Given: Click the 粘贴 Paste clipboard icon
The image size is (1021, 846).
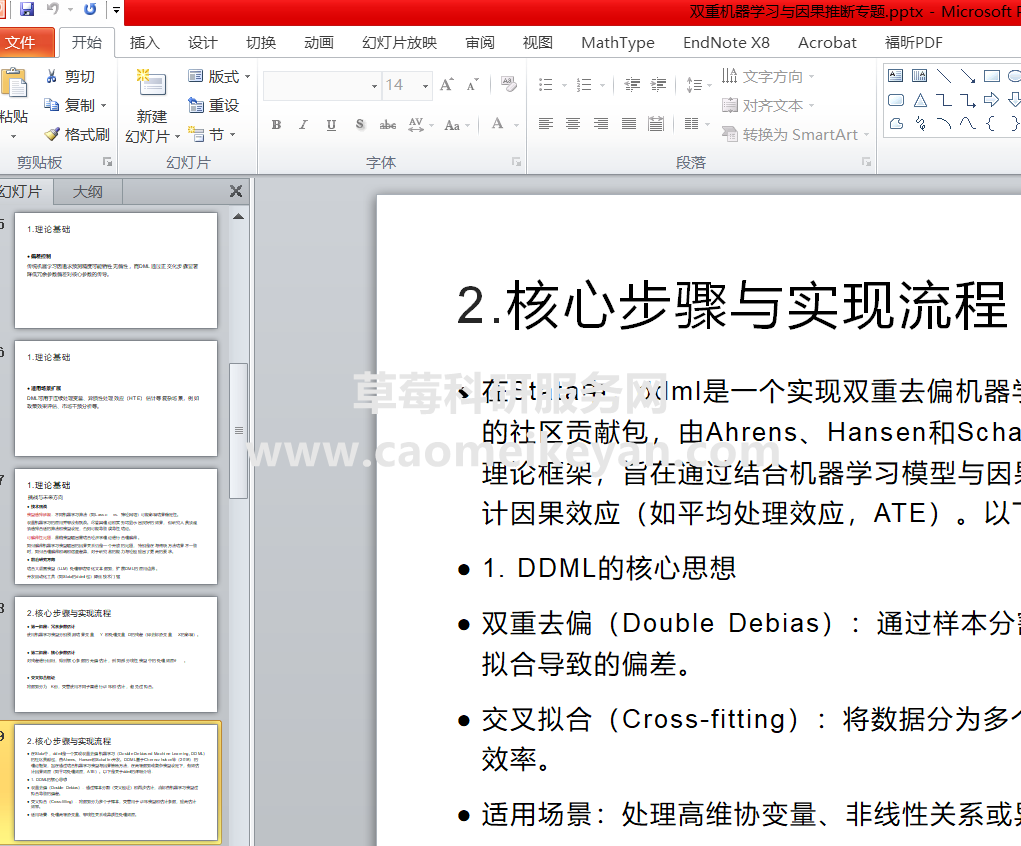Looking at the screenshot, I should (x=14, y=83).
